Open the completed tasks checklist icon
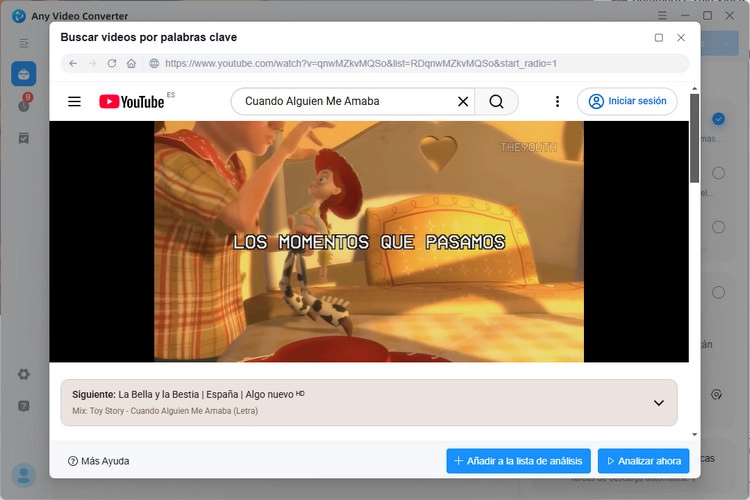Viewport: 750px width, 500px height. 23,138
